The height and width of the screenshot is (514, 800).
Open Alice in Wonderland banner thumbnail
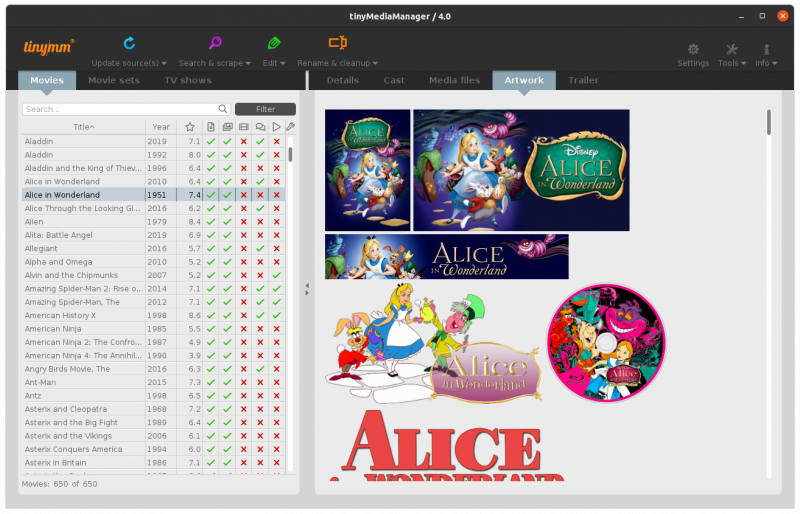coord(446,256)
